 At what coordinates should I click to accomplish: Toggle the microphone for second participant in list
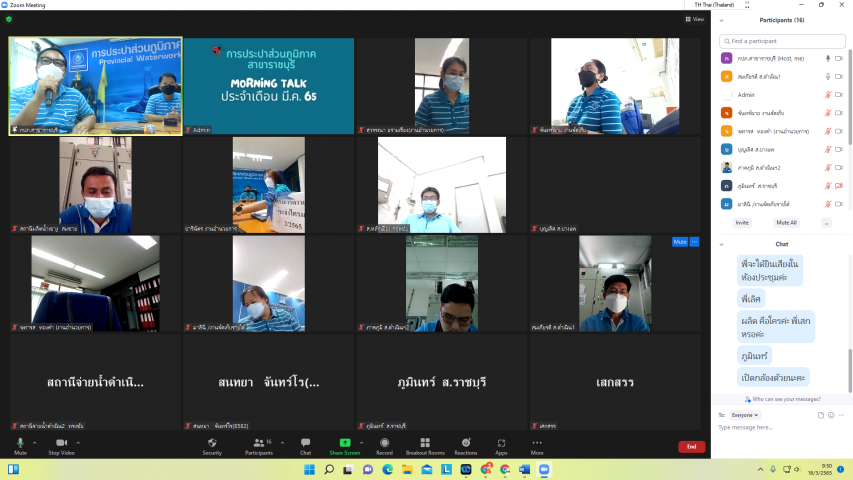[x=827, y=77]
